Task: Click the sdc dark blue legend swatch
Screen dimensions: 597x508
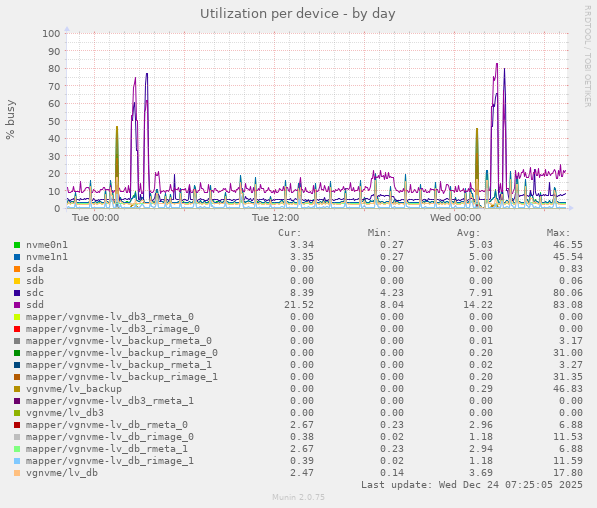Action: click(17, 293)
